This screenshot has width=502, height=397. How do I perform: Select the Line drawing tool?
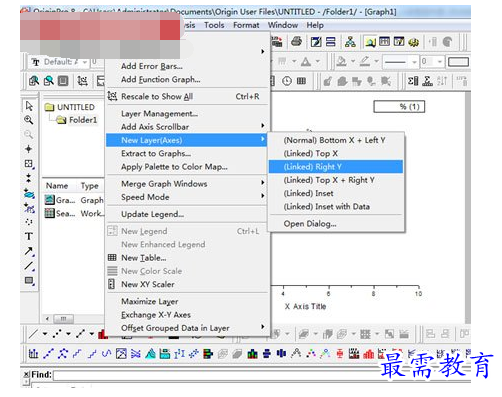point(29,266)
